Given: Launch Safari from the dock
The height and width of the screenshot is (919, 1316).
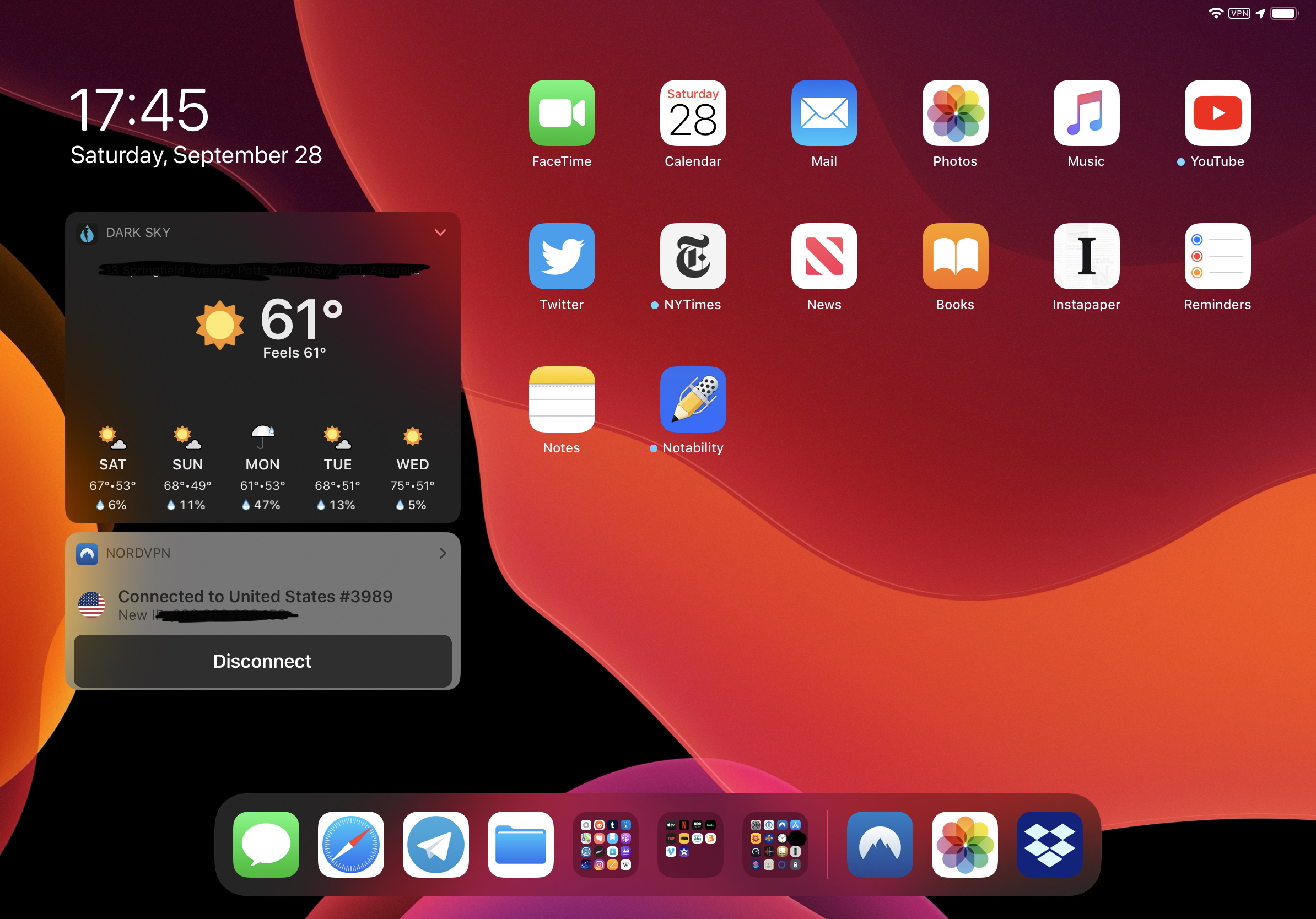Looking at the screenshot, I should click(x=351, y=845).
